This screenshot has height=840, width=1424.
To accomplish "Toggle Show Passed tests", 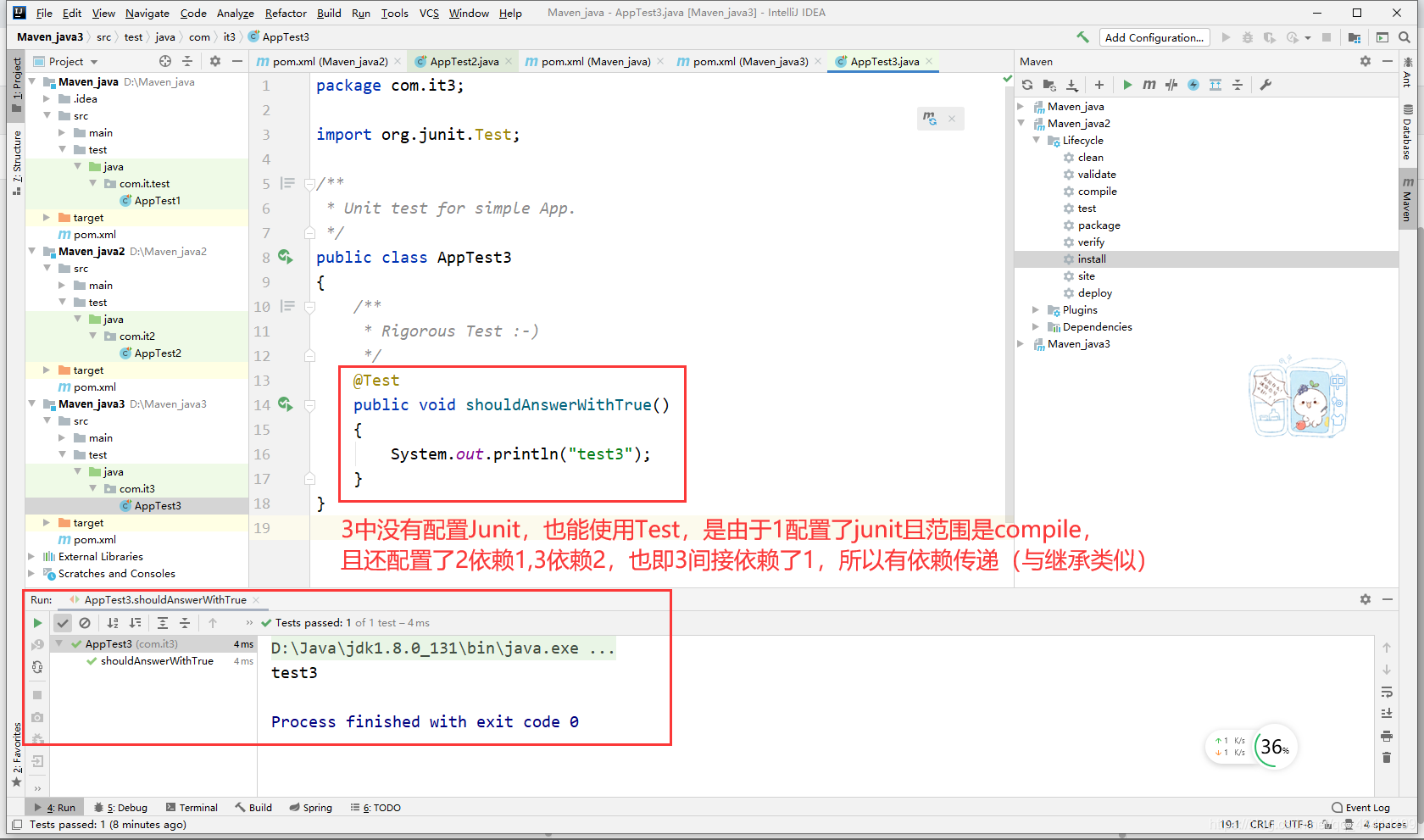I will [x=63, y=623].
